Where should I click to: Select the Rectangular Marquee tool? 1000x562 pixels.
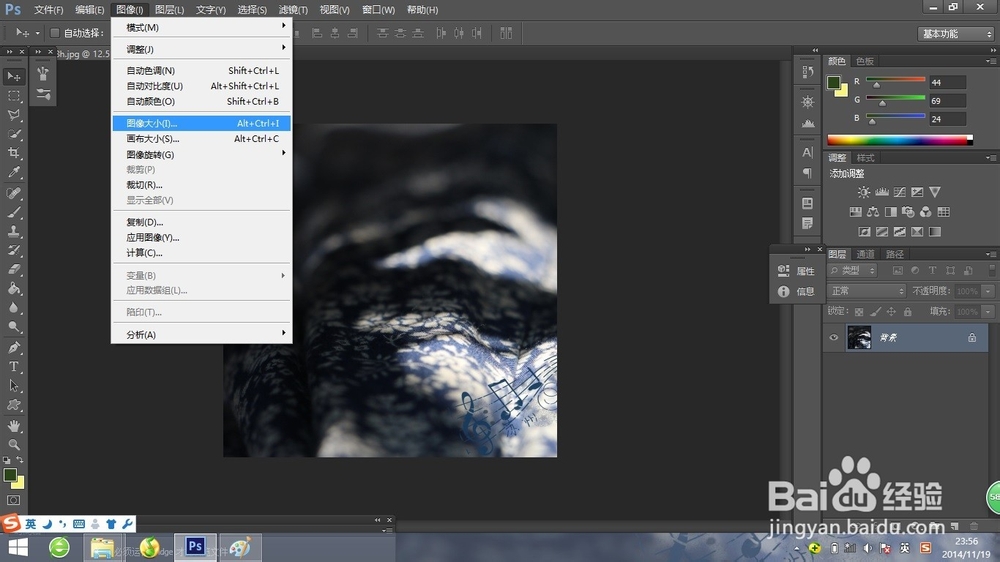(x=13, y=96)
